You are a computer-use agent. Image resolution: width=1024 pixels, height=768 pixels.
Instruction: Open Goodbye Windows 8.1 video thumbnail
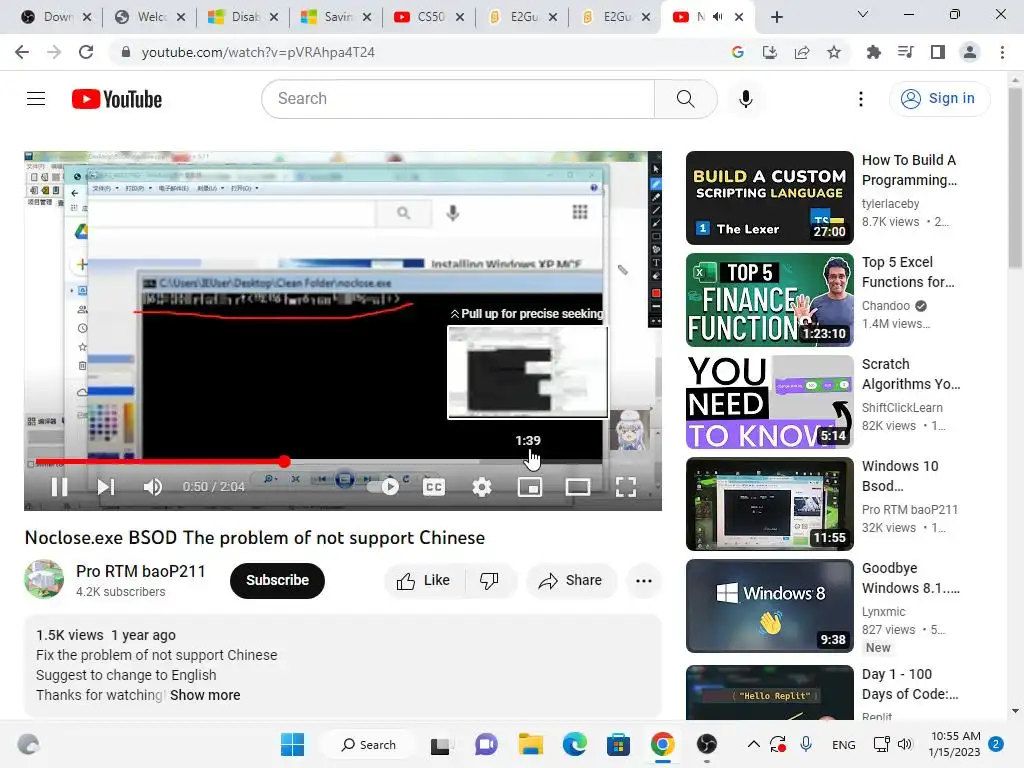click(769, 605)
